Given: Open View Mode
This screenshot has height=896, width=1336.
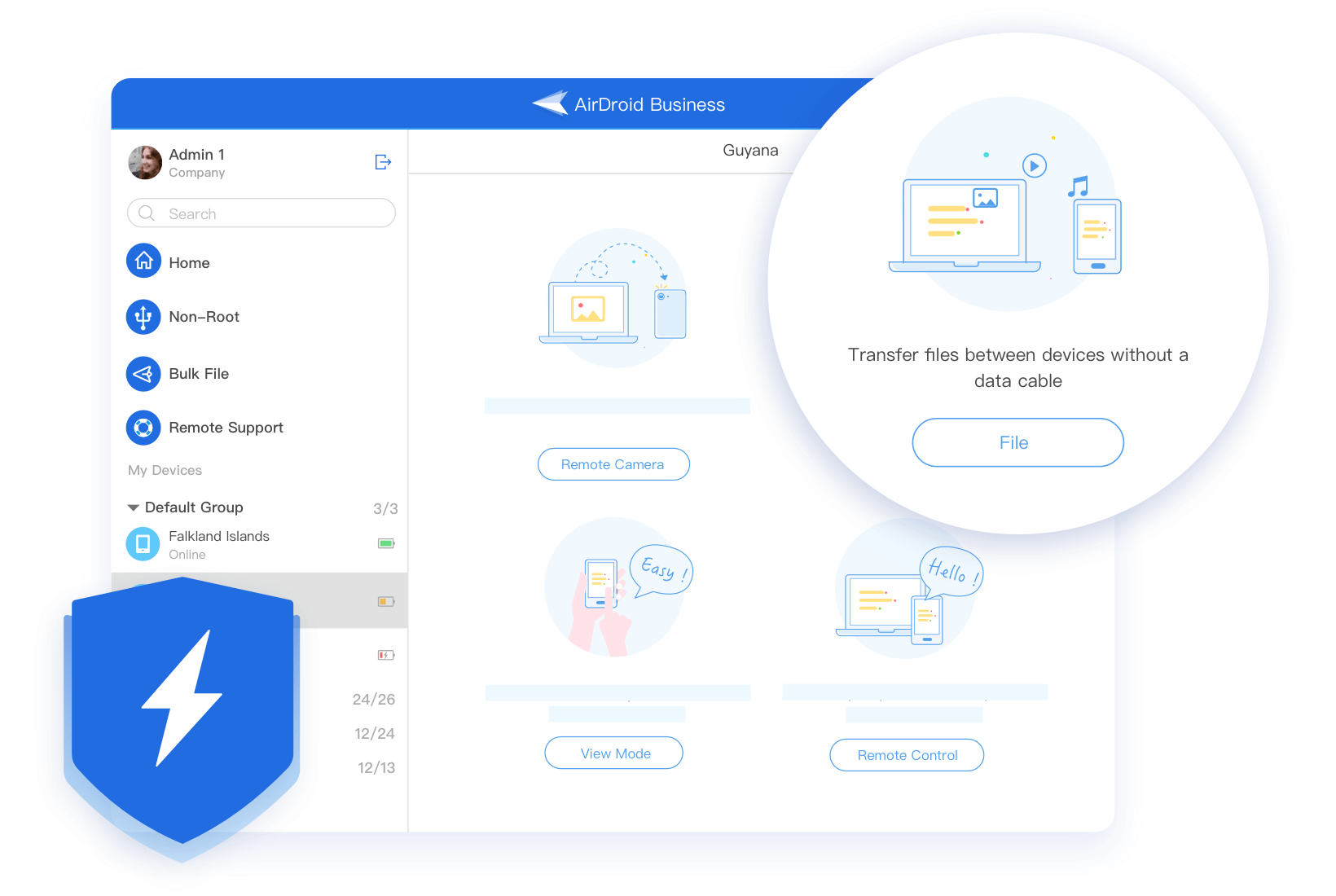Looking at the screenshot, I should pos(614,753).
